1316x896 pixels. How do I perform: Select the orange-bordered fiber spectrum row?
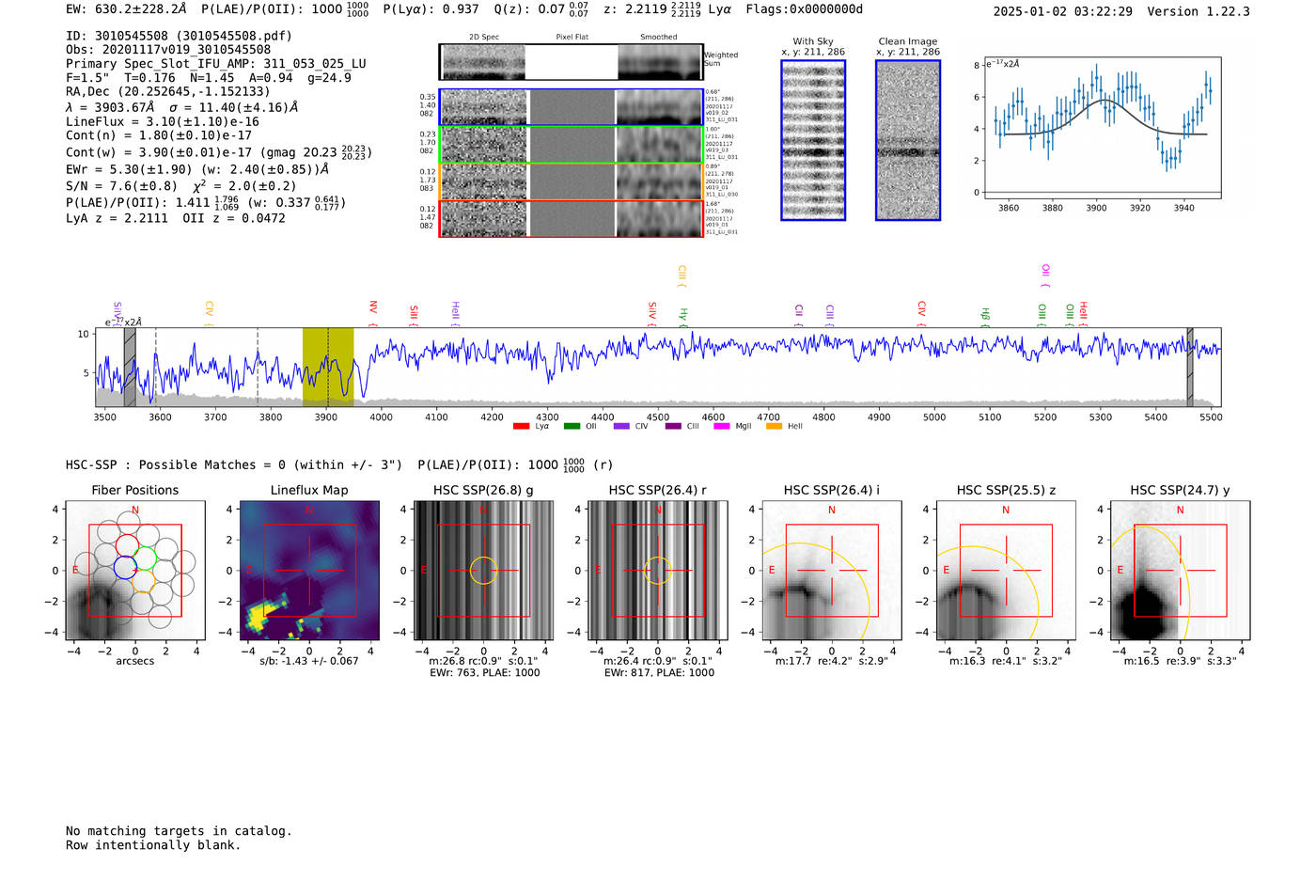pos(571,181)
